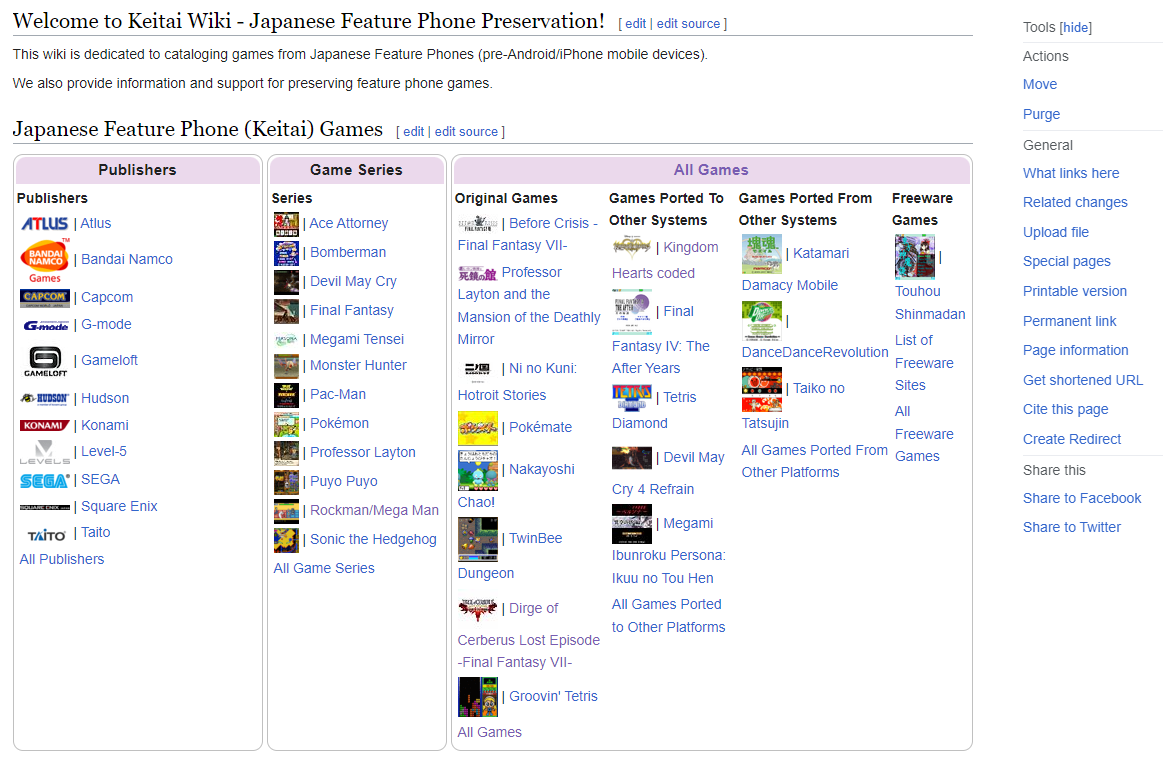Click the Konami red logo
The height and width of the screenshot is (762, 1163).
(45, 425)
